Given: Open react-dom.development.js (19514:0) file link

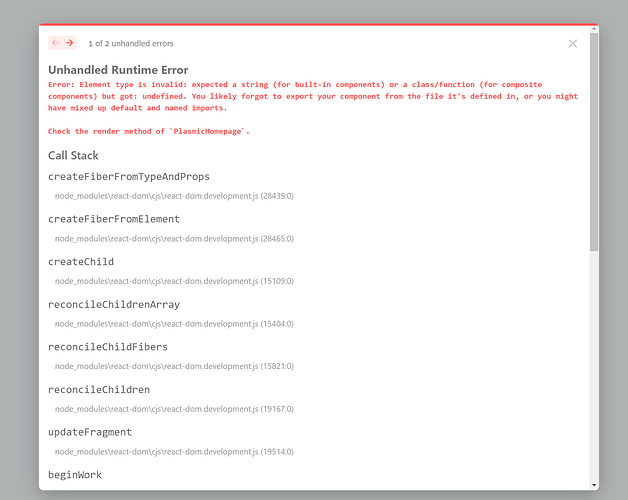Looking at the screenshot, I should coord(174,452).
